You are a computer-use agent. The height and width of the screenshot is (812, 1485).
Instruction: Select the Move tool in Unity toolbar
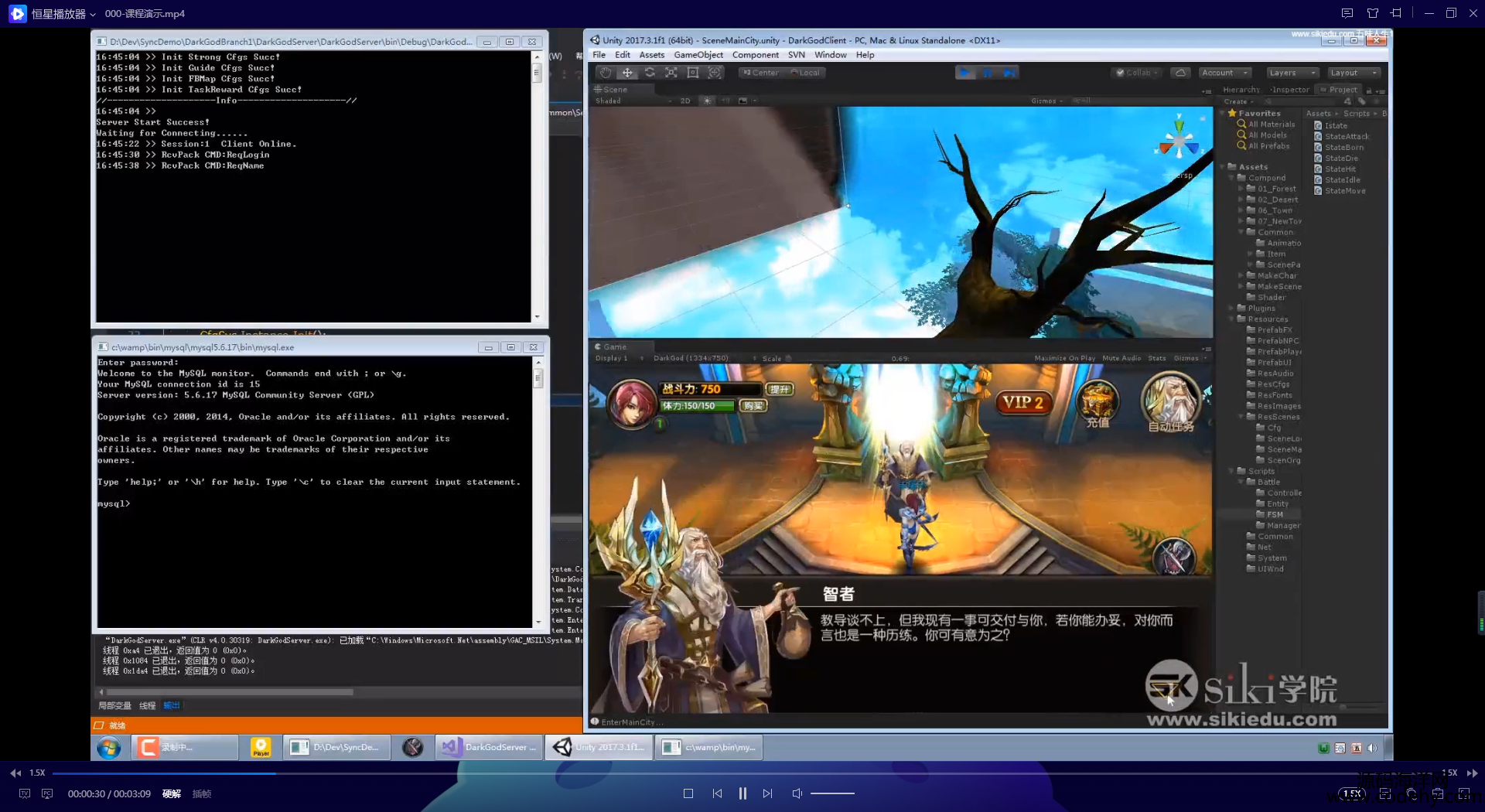[x=627, y=73]
